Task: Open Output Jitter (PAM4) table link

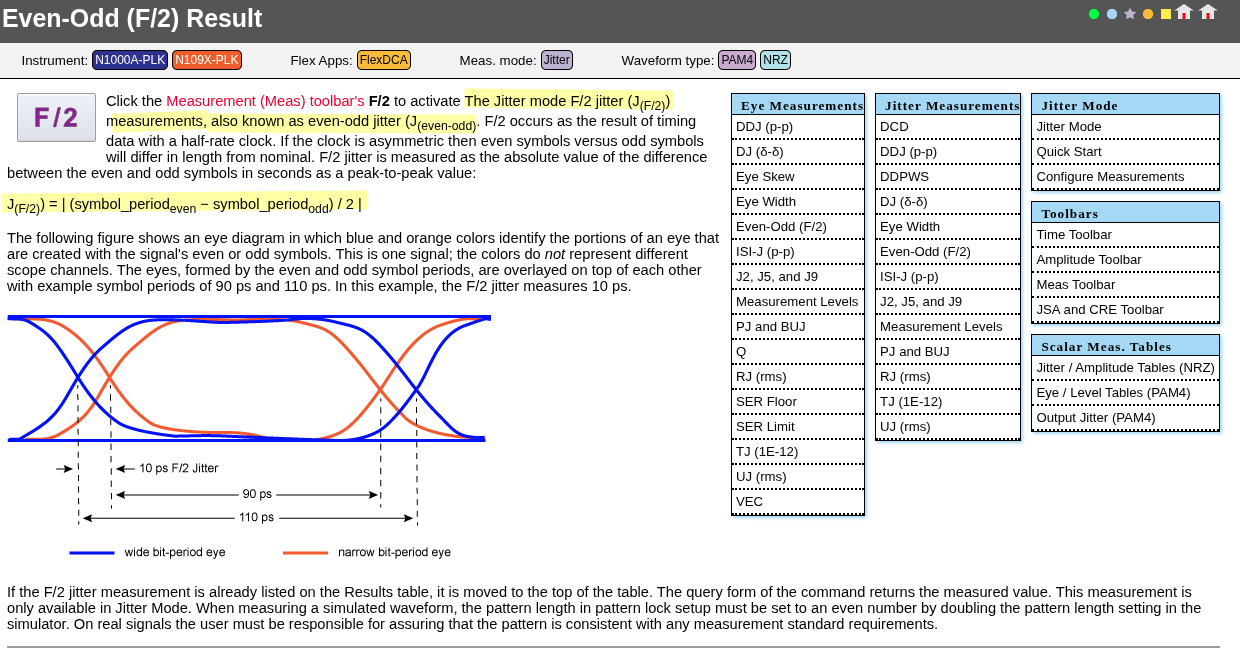Action: tap(1125, 418)
